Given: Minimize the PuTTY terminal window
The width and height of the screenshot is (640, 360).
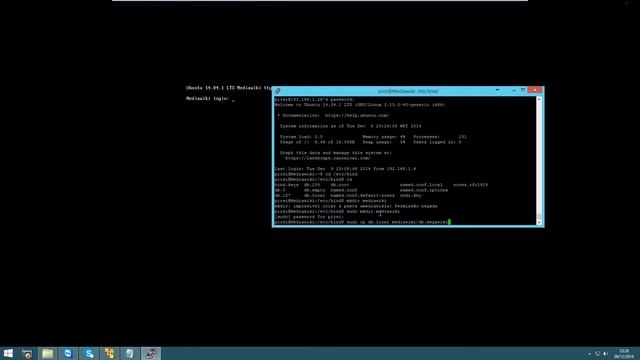Looking at the screenshot, I should click(x=514, y=90).
